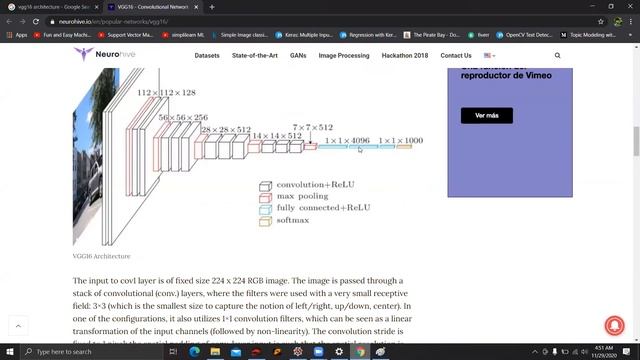The height and width of the screenshot is (360, 640).
Task: Open the Topic Modeling bookmark
Action: (x=588, y=35)
